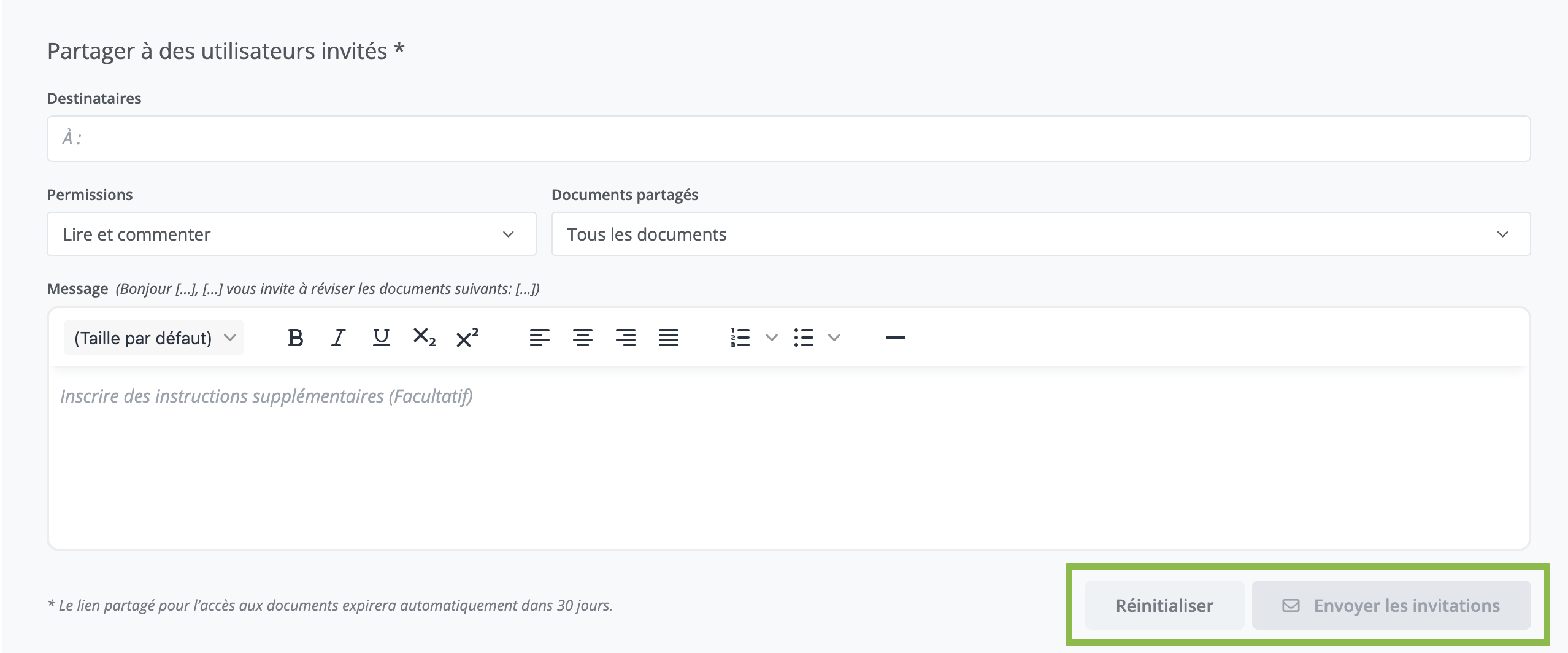The width and height of the screenshot is (1568, 653).
Task: Expand numbered list style options arrow
Action: (772, 338)
